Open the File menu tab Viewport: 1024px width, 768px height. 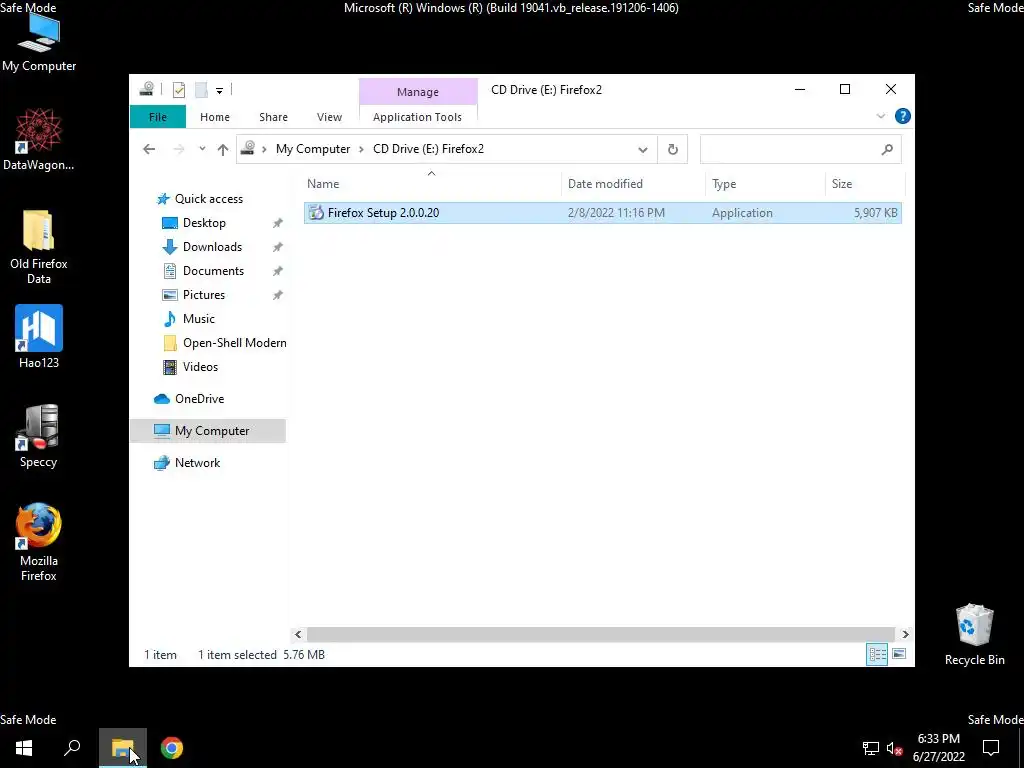click(158, 117)
